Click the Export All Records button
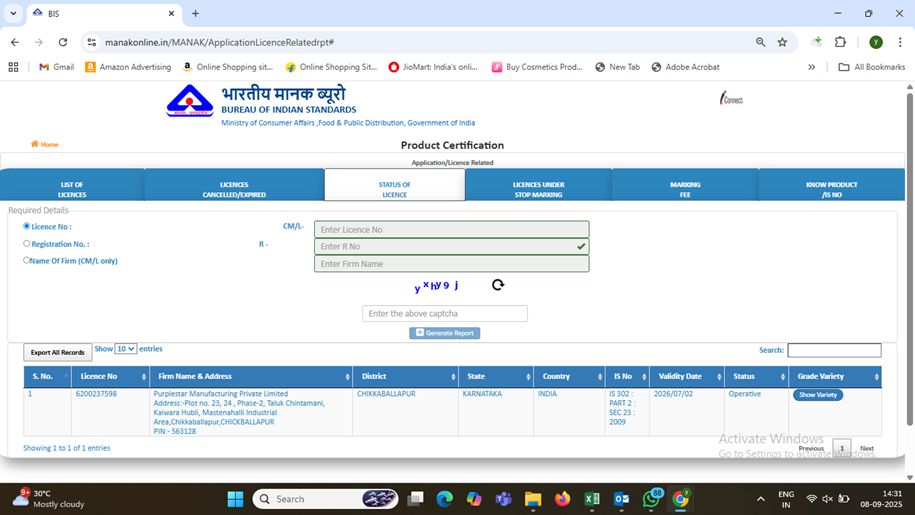Viewport: 915px width, 515px height. (x=57, y=352)
